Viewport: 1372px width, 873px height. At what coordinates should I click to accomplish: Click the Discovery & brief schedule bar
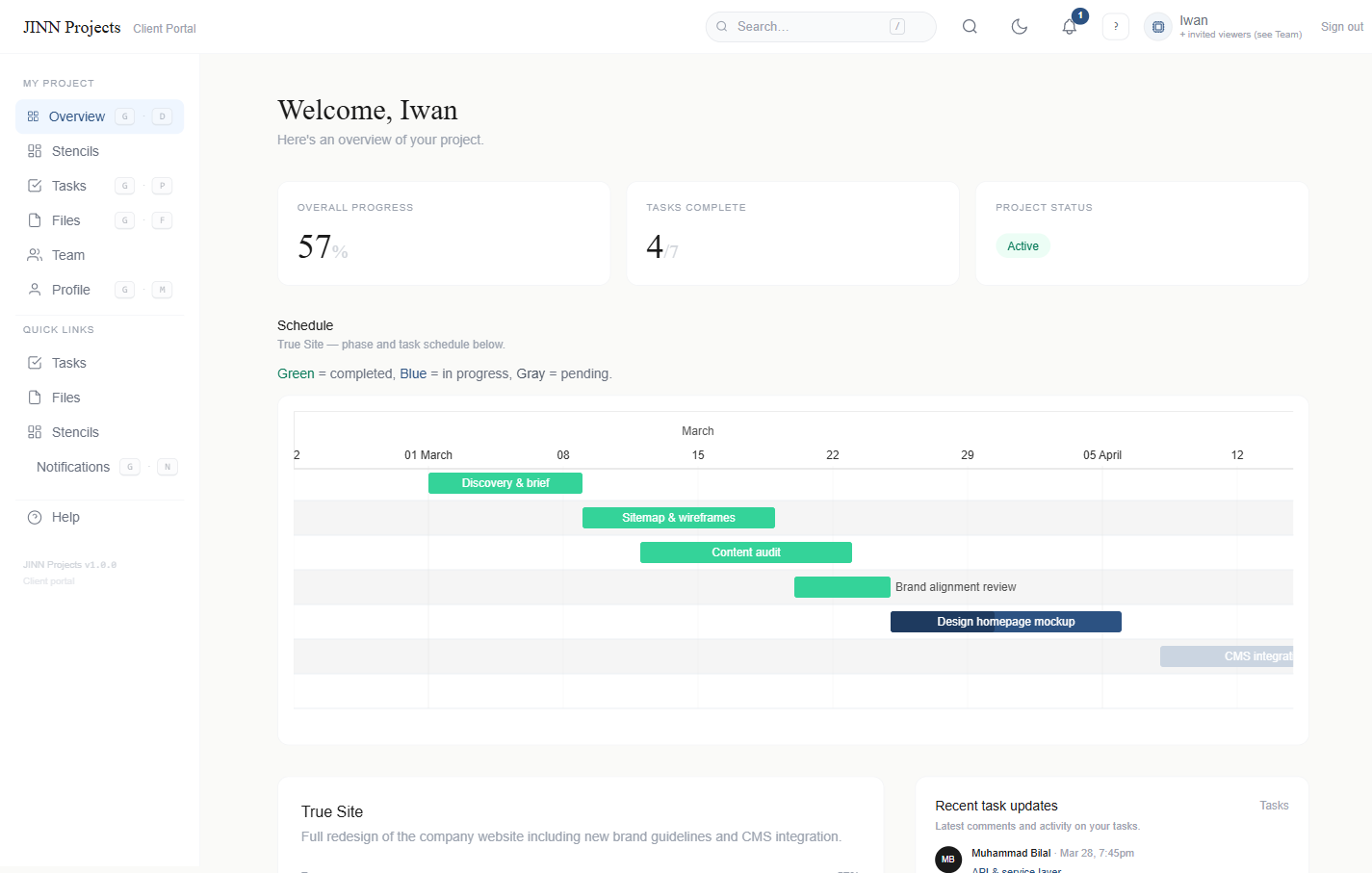505,483
